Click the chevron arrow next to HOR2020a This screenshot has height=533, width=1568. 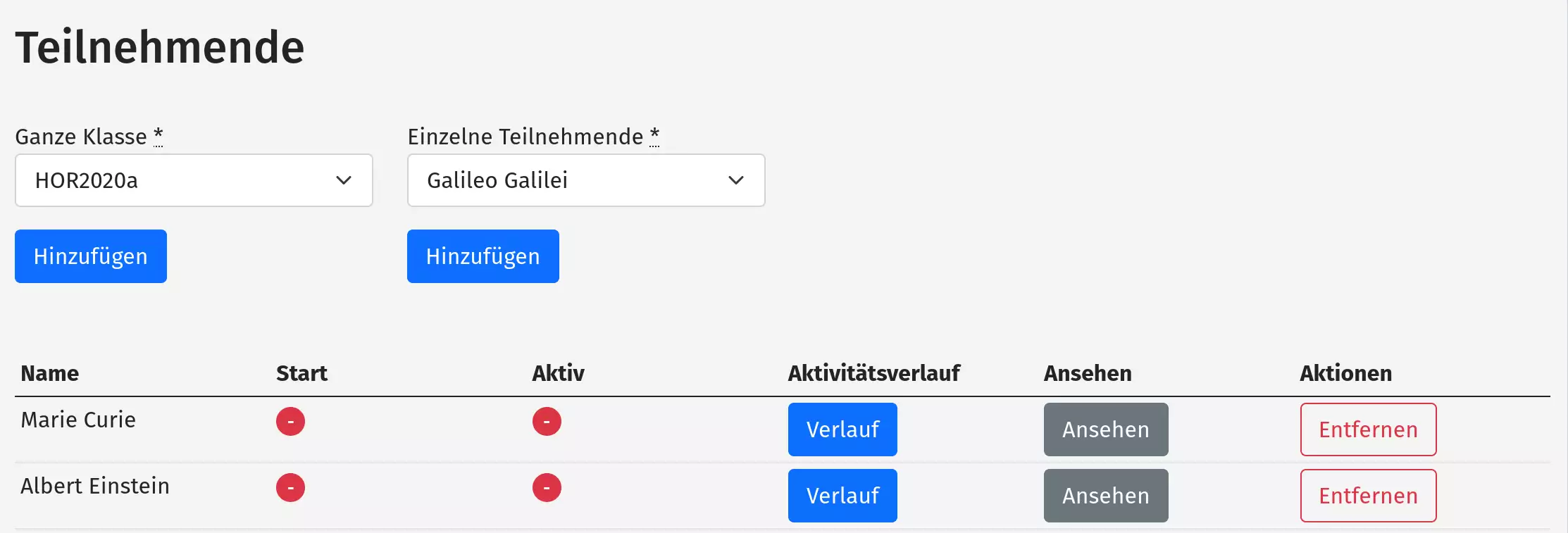(x=344, y=180)
